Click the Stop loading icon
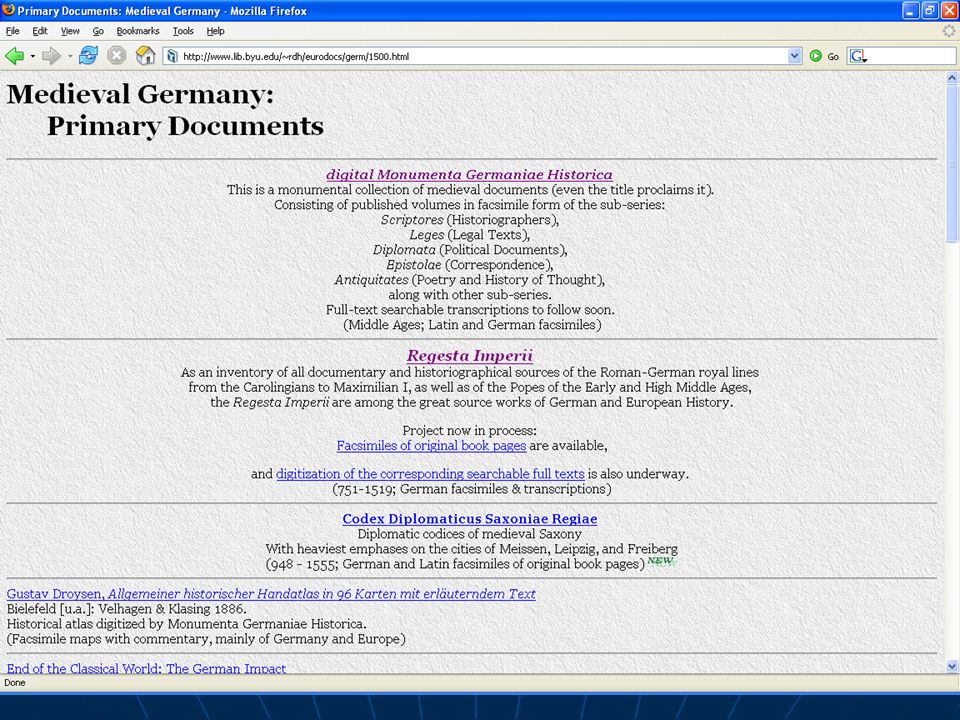This screenshot has width=960, height=720. [116, 56]
